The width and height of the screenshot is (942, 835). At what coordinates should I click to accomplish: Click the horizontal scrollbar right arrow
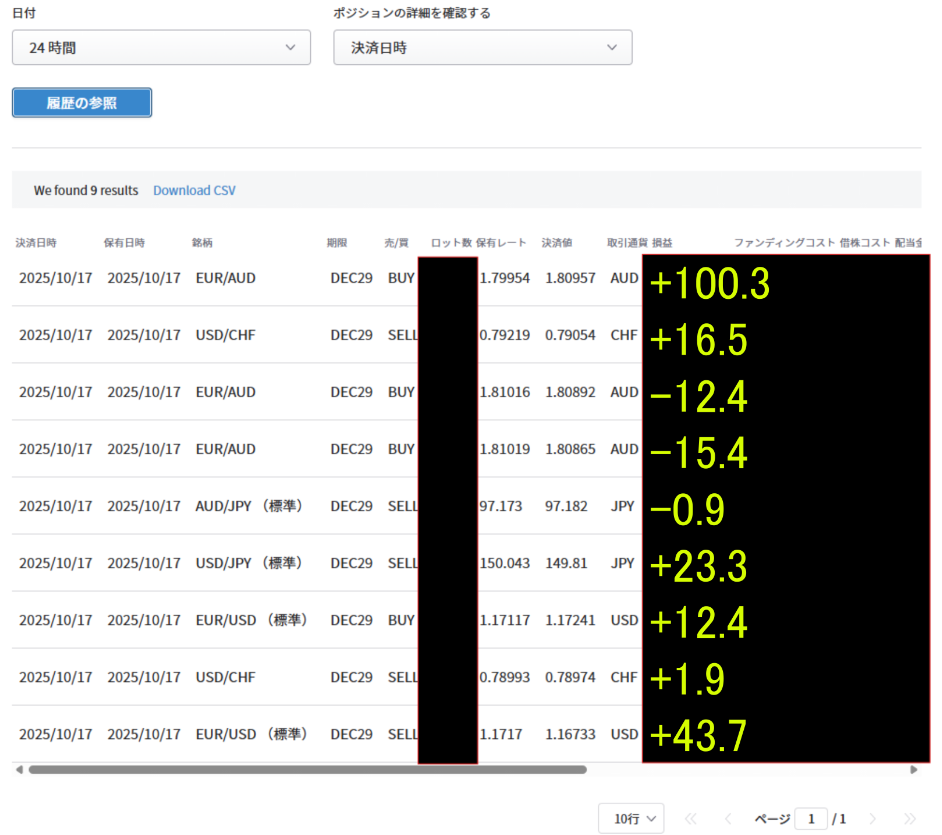pyautogui.click(x=914, y=770)
